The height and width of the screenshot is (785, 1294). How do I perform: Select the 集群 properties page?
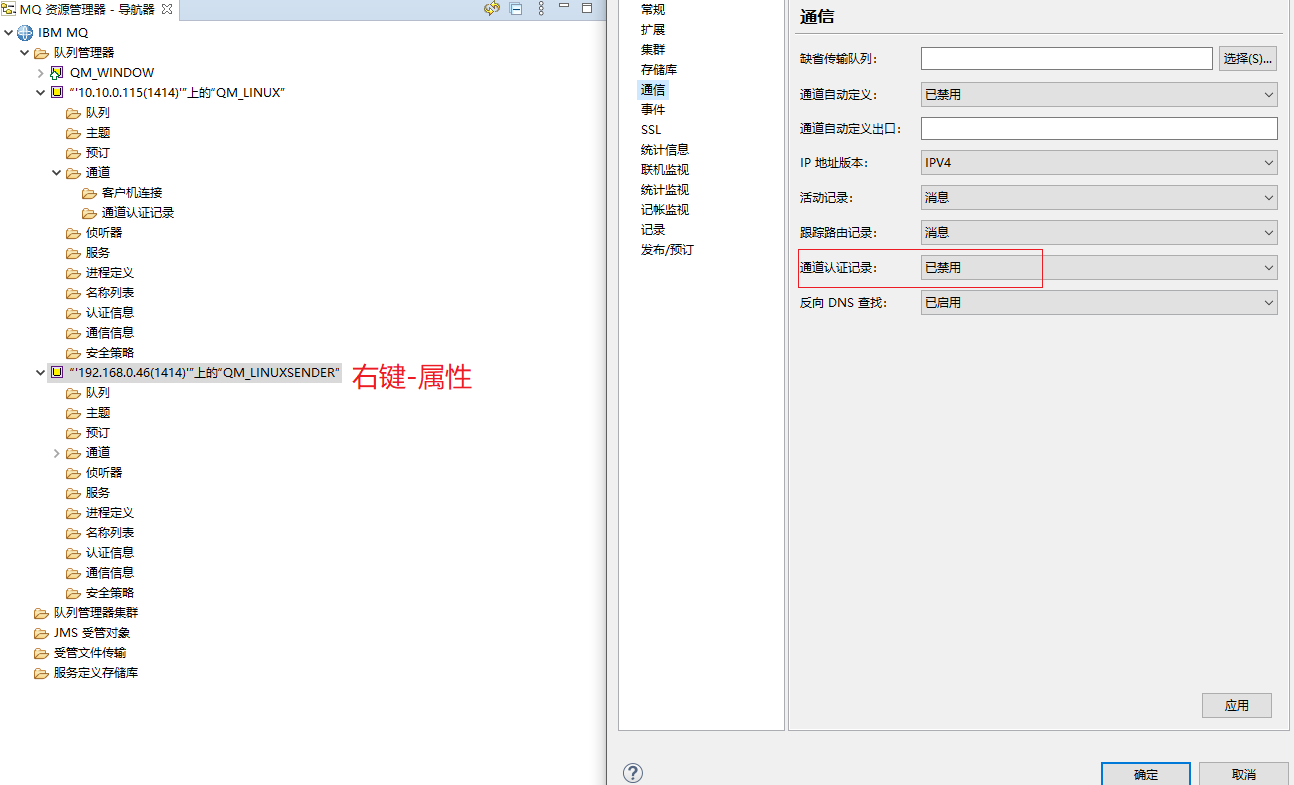pos(653,50)
